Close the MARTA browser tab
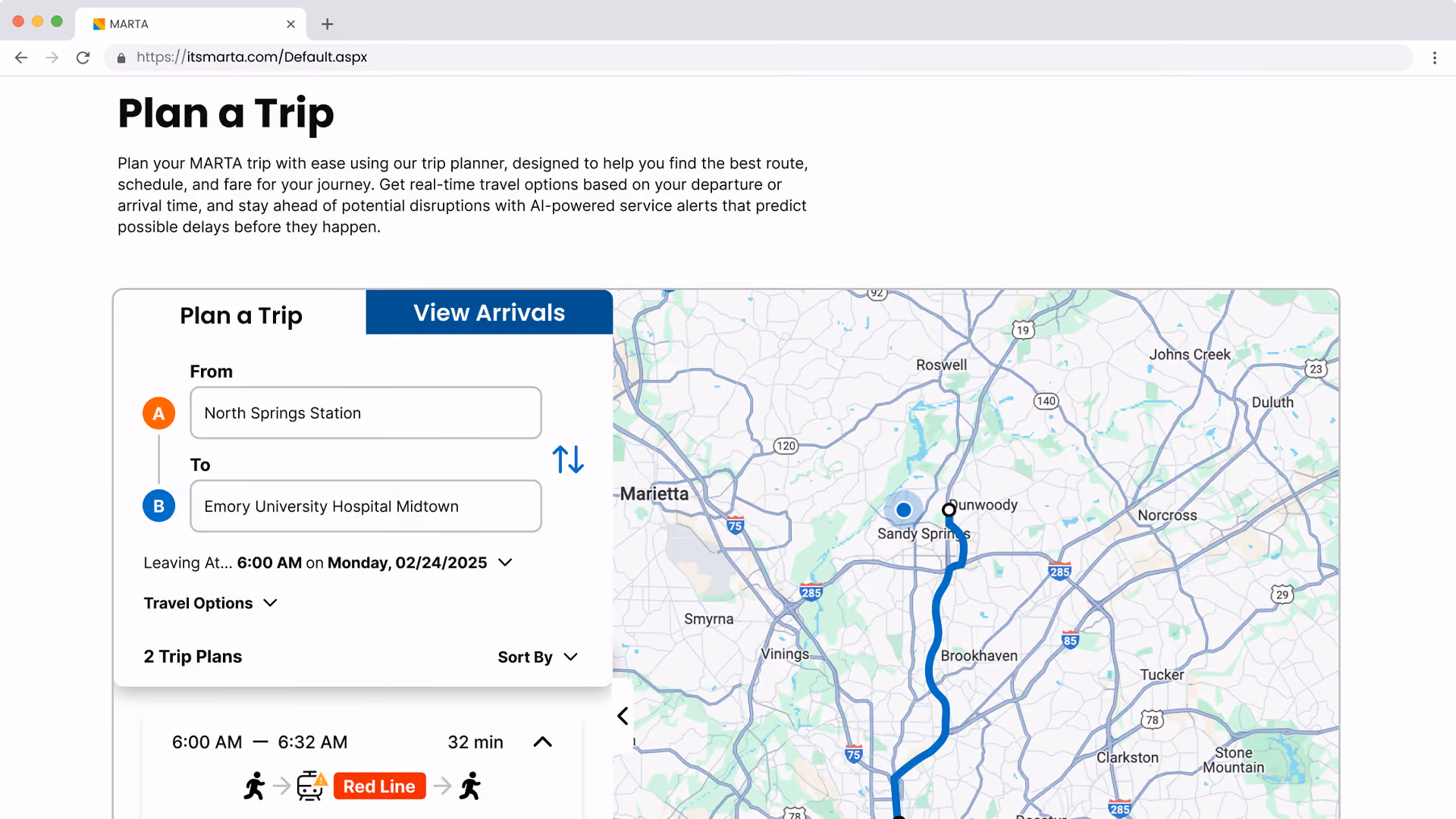The image size is (1456, 819). (290, 24)
